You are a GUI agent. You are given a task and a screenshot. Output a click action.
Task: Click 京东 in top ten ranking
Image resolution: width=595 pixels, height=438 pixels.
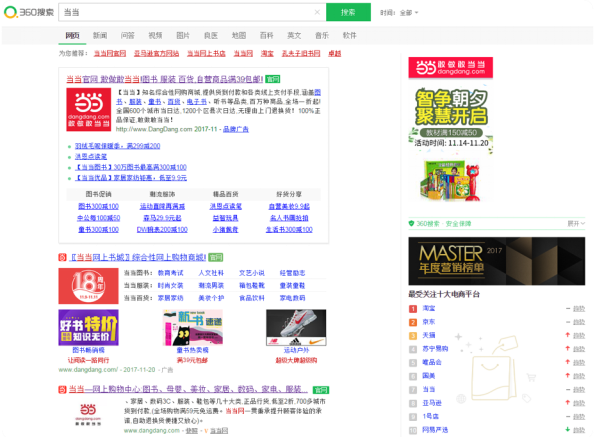(429, 322)
